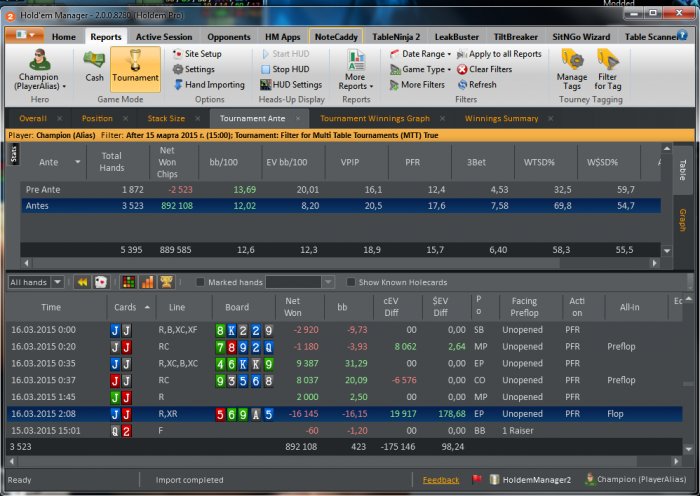Open the All hands dropdown
Image resolution: width=700 pixels, height=496 pixels.
pos(35,282)
